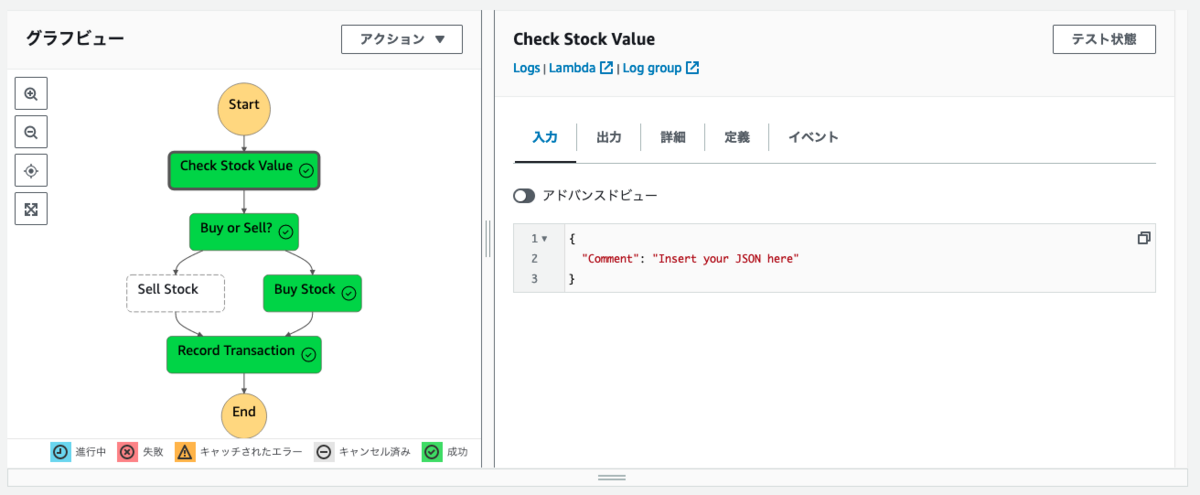Open the 定義 tab
1200x495 pixels.
point(737,137)
